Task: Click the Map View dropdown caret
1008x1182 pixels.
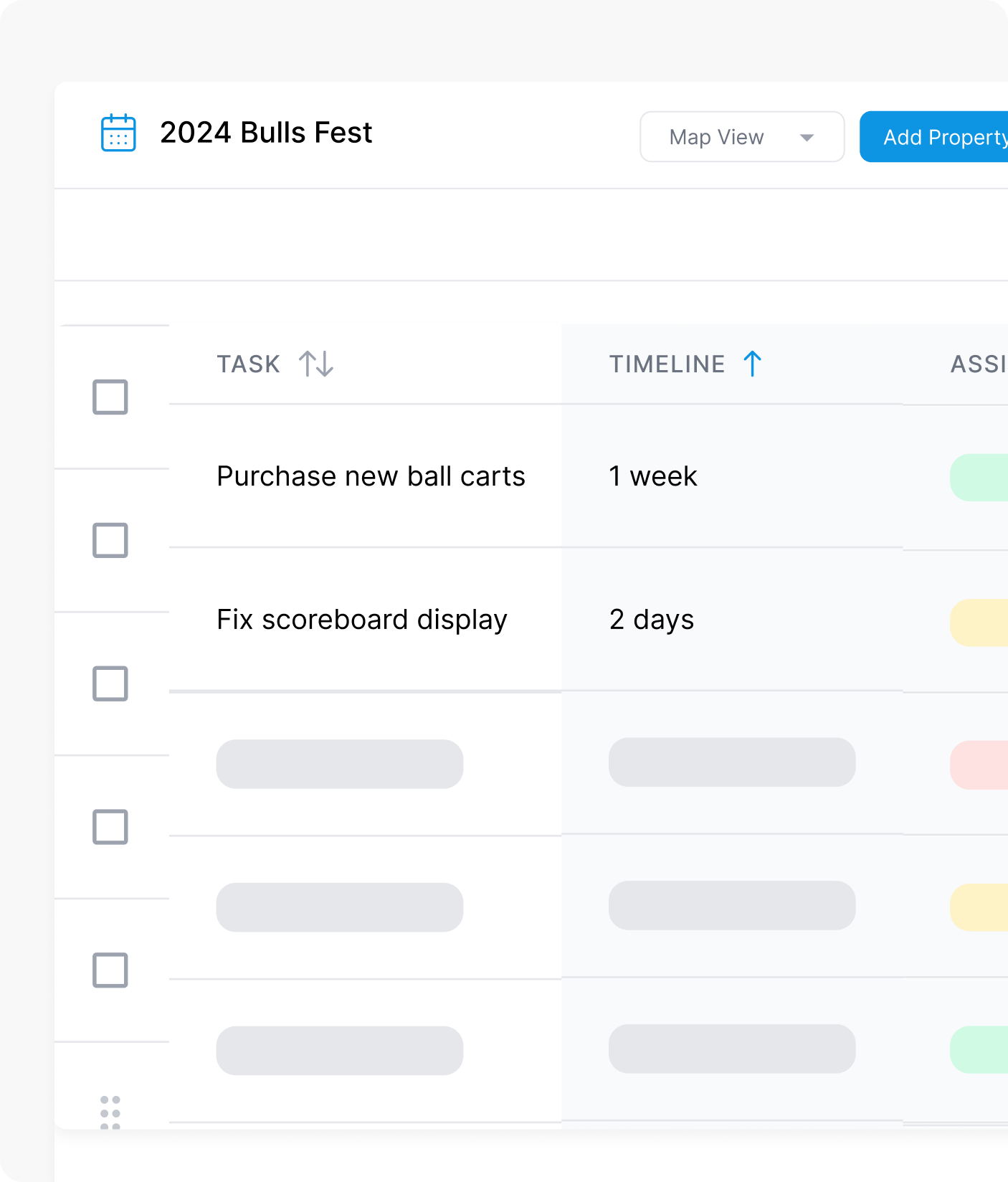Action: coord(807,138)
